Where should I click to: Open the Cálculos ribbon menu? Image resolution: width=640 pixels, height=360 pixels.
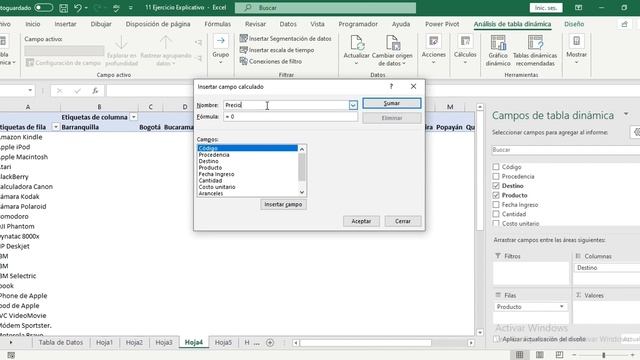coord(465,50)
